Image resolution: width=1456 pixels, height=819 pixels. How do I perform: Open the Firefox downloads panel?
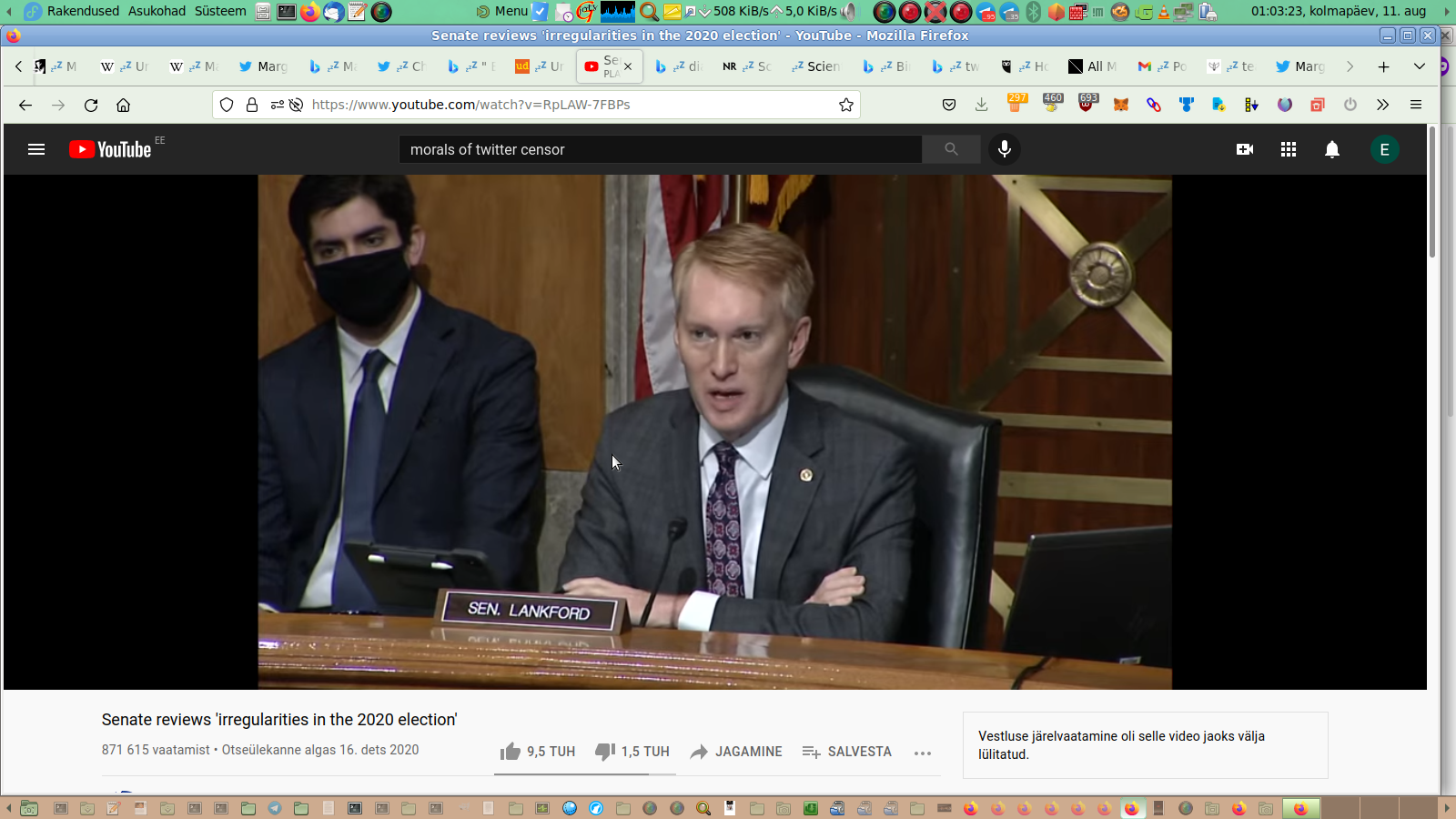981,105
